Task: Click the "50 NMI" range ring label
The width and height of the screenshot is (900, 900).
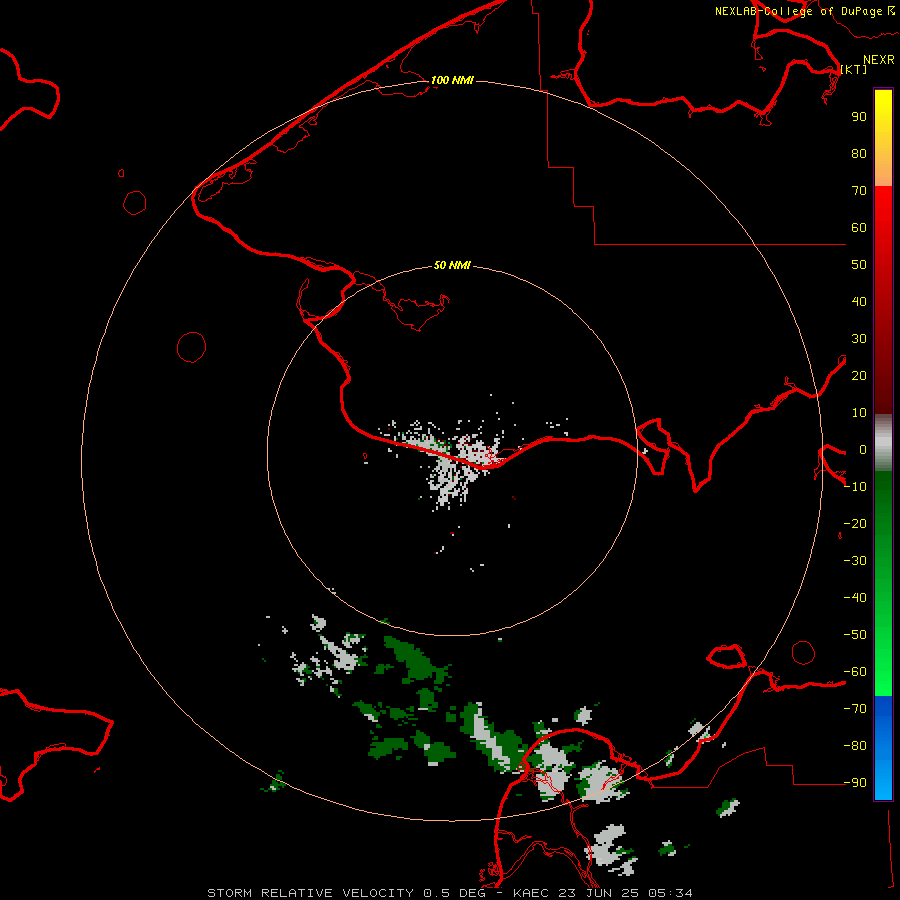Action: click(x=452, y=265)
